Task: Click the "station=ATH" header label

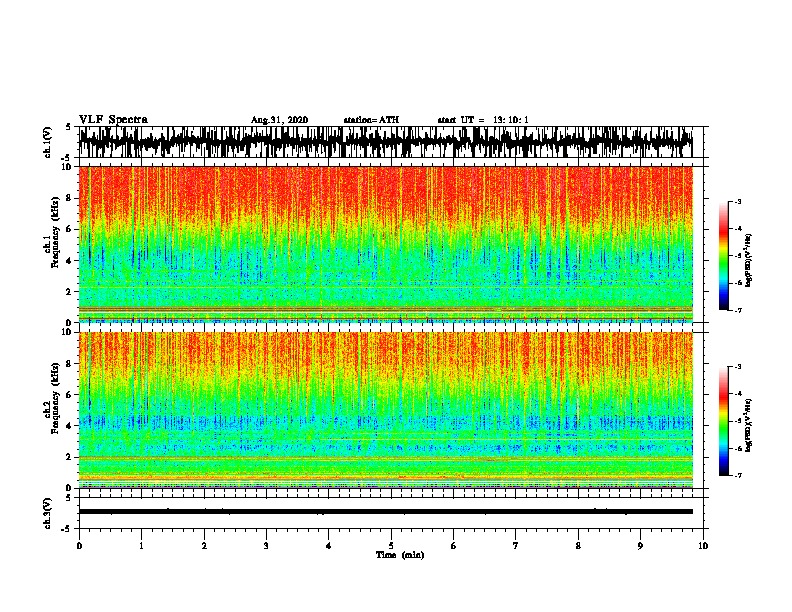Action: (371, 120)
